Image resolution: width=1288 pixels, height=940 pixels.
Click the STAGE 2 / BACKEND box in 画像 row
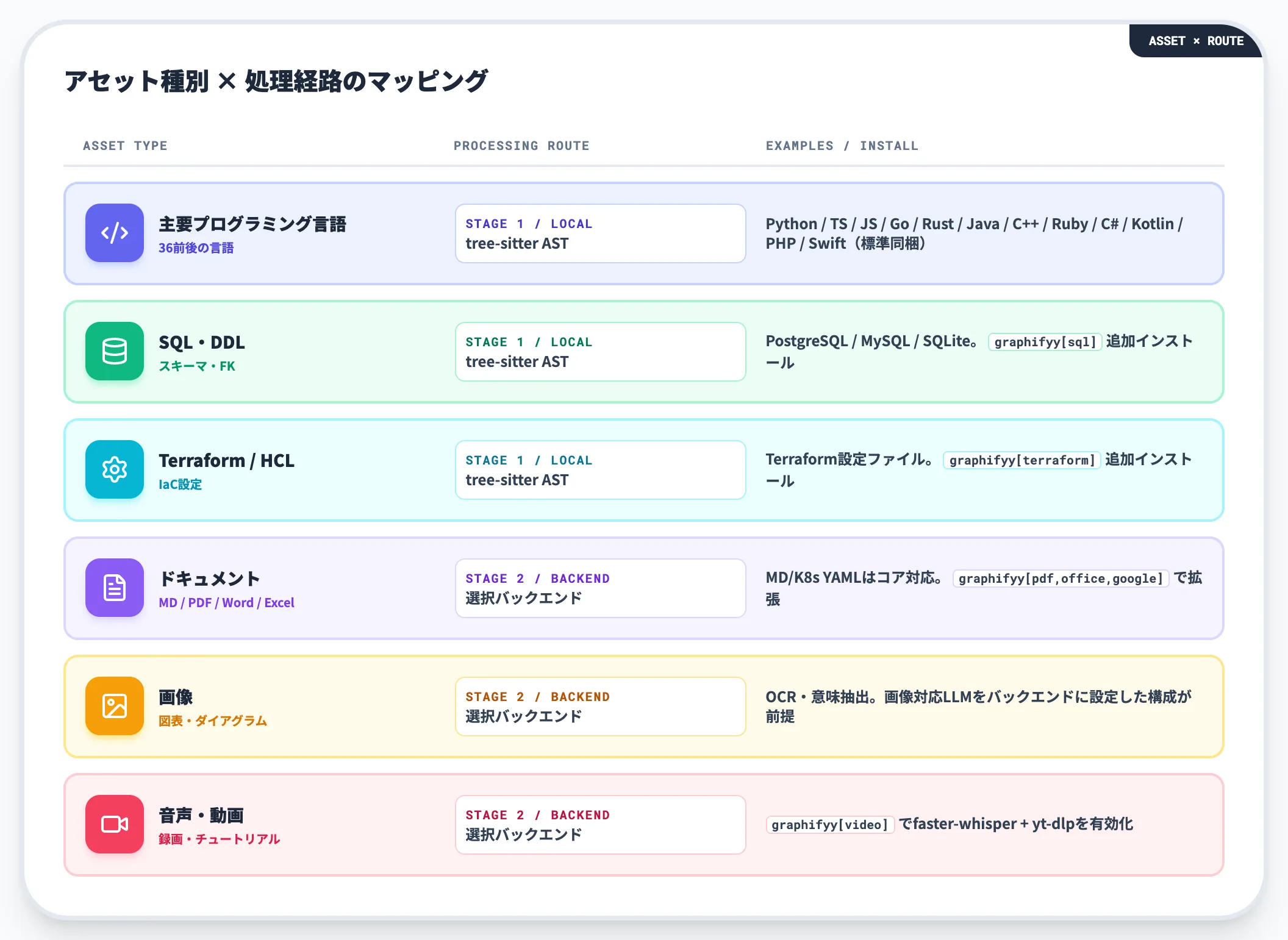click(600, 707)
